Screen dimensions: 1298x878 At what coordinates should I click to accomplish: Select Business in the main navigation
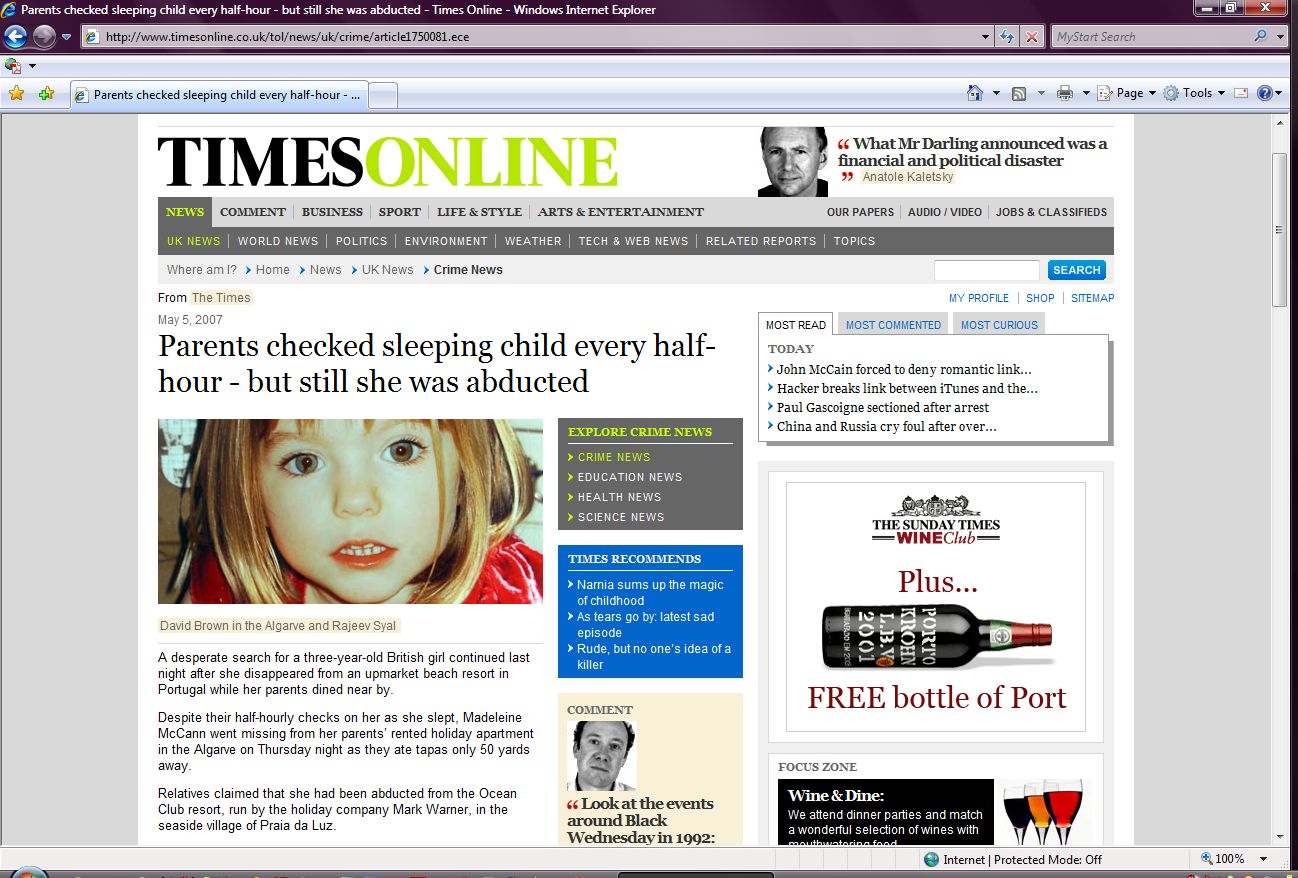pos(332,212)
